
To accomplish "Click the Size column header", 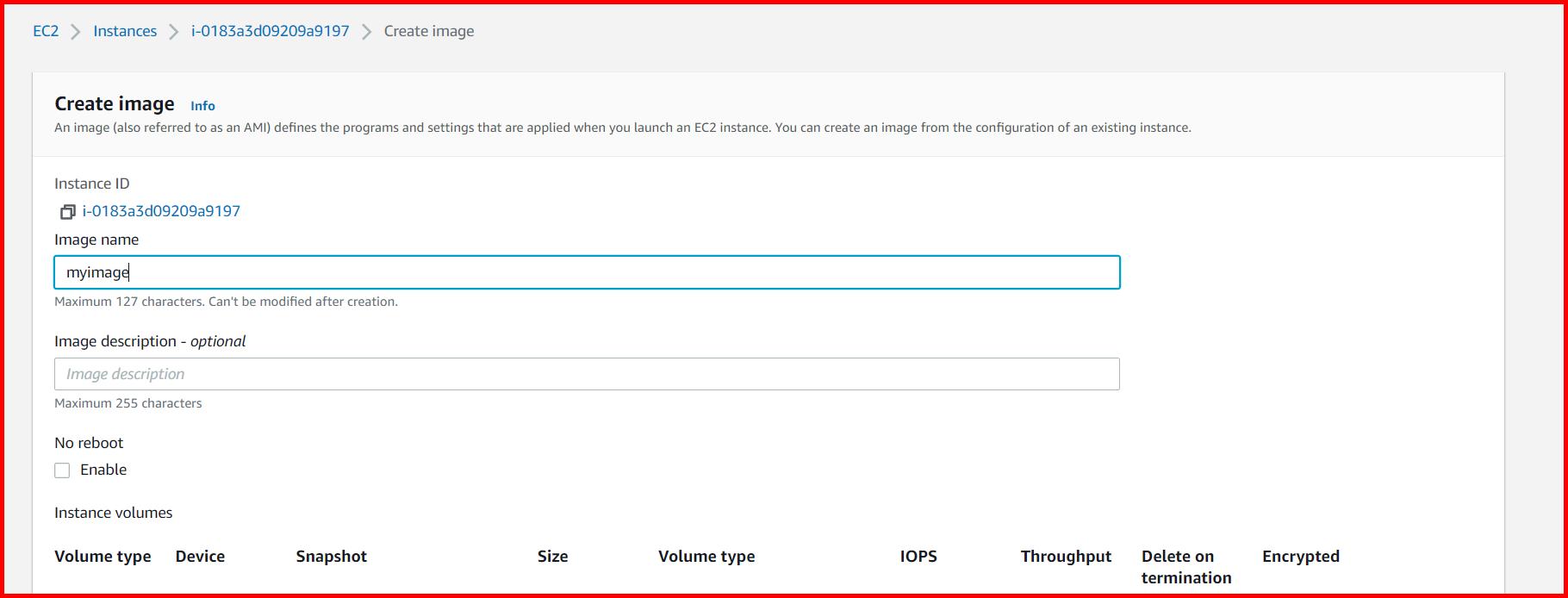I will tap(552, 557).
